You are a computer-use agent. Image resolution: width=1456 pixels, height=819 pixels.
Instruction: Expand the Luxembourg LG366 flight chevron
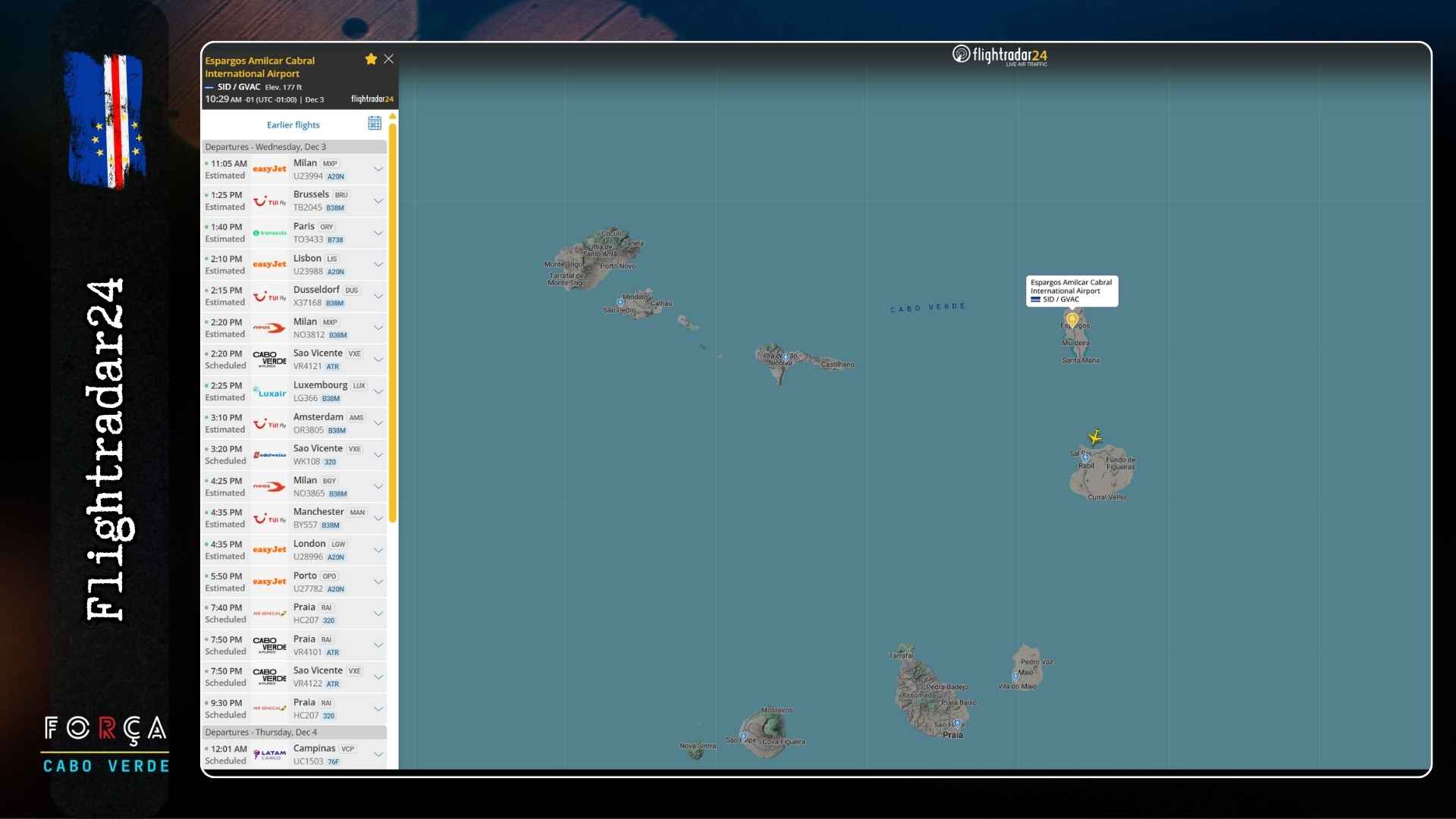[x=378, y=391]
